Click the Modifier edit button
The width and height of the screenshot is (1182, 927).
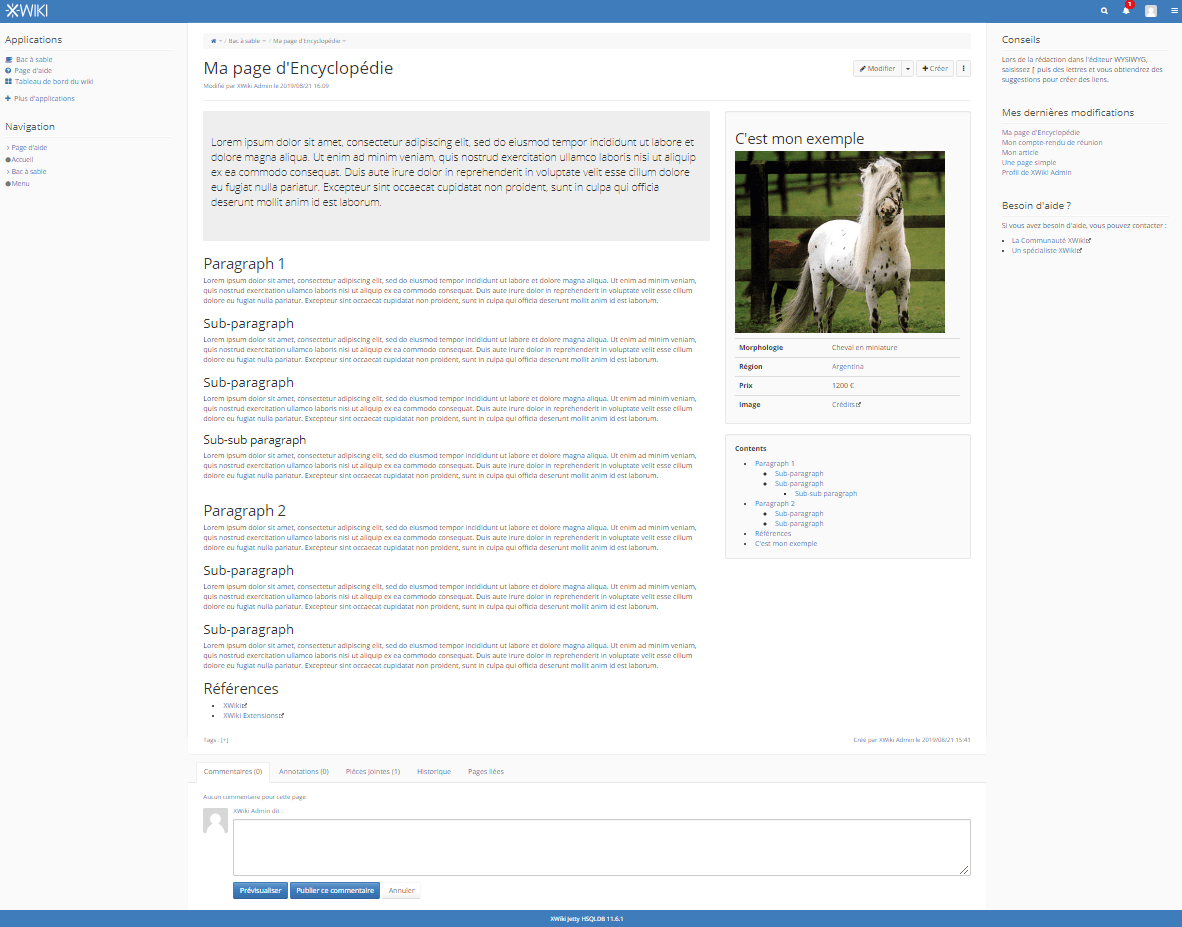click(x=877, y=69)
